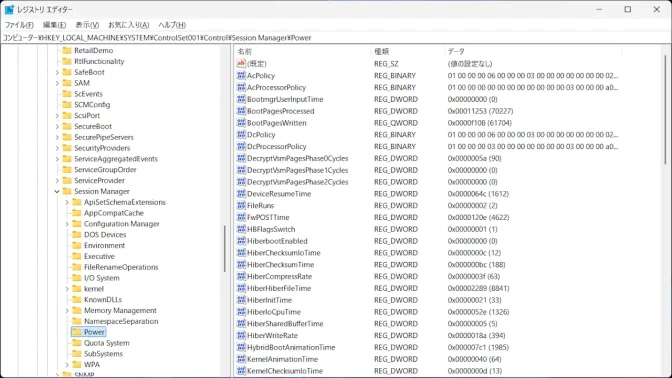Select the DecryptVsmPagesPhase0Cycles value name
672x378 pixels.
(x=297, y=158)
